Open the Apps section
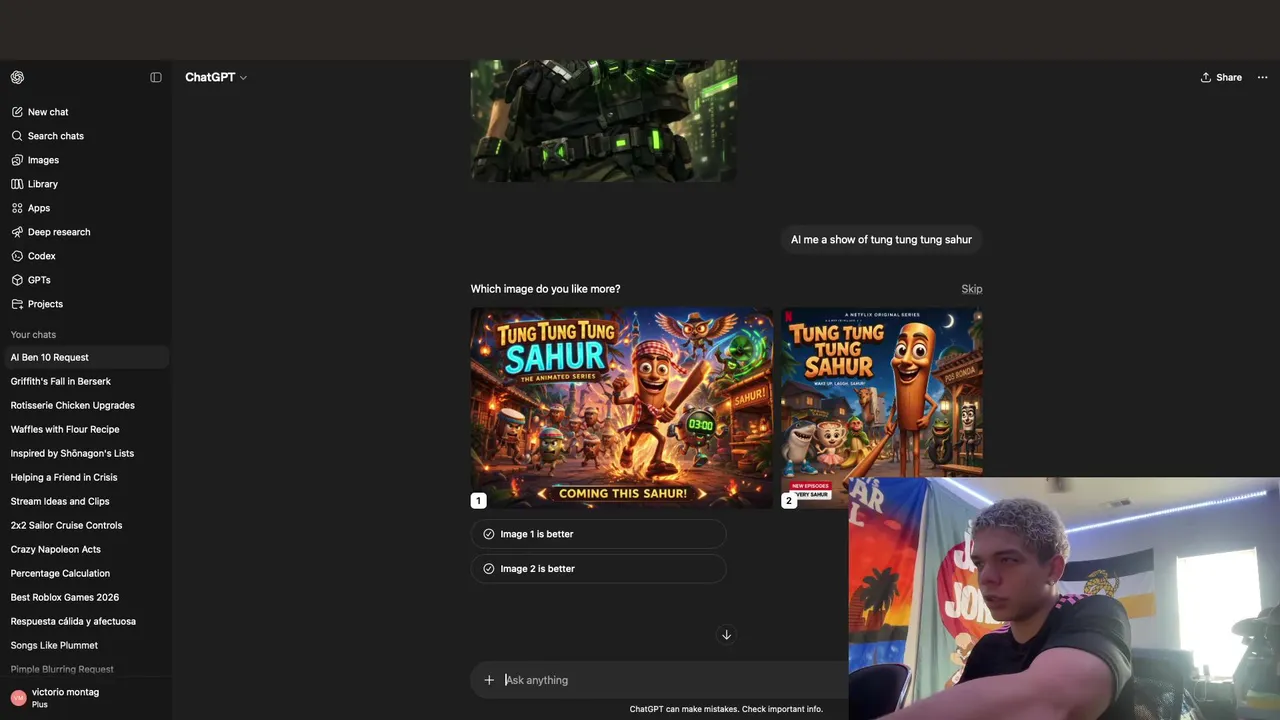Image resolution: width=1280 pixels, height=720 pixels. [x=86, y=208]
